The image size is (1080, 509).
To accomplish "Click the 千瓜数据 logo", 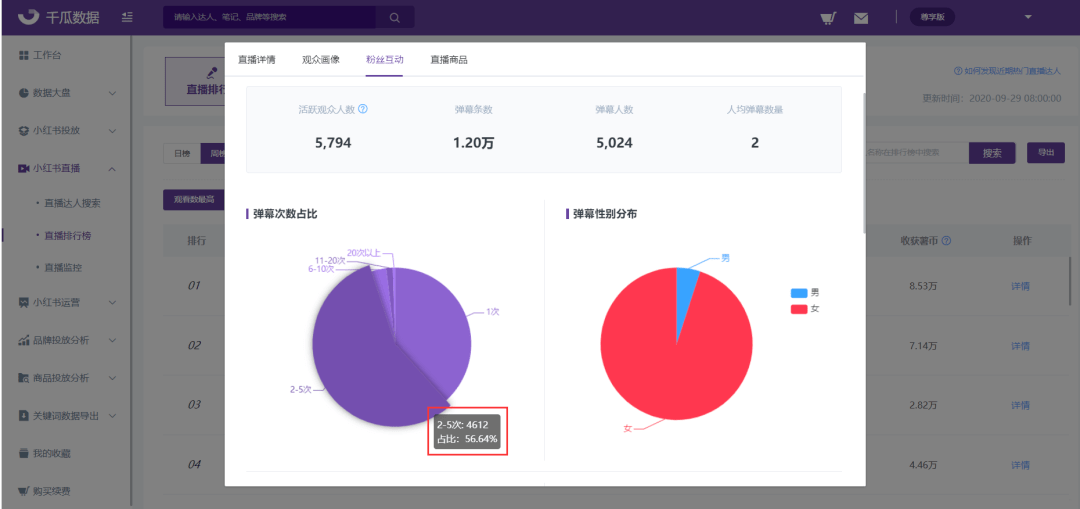I will (58, 17).
